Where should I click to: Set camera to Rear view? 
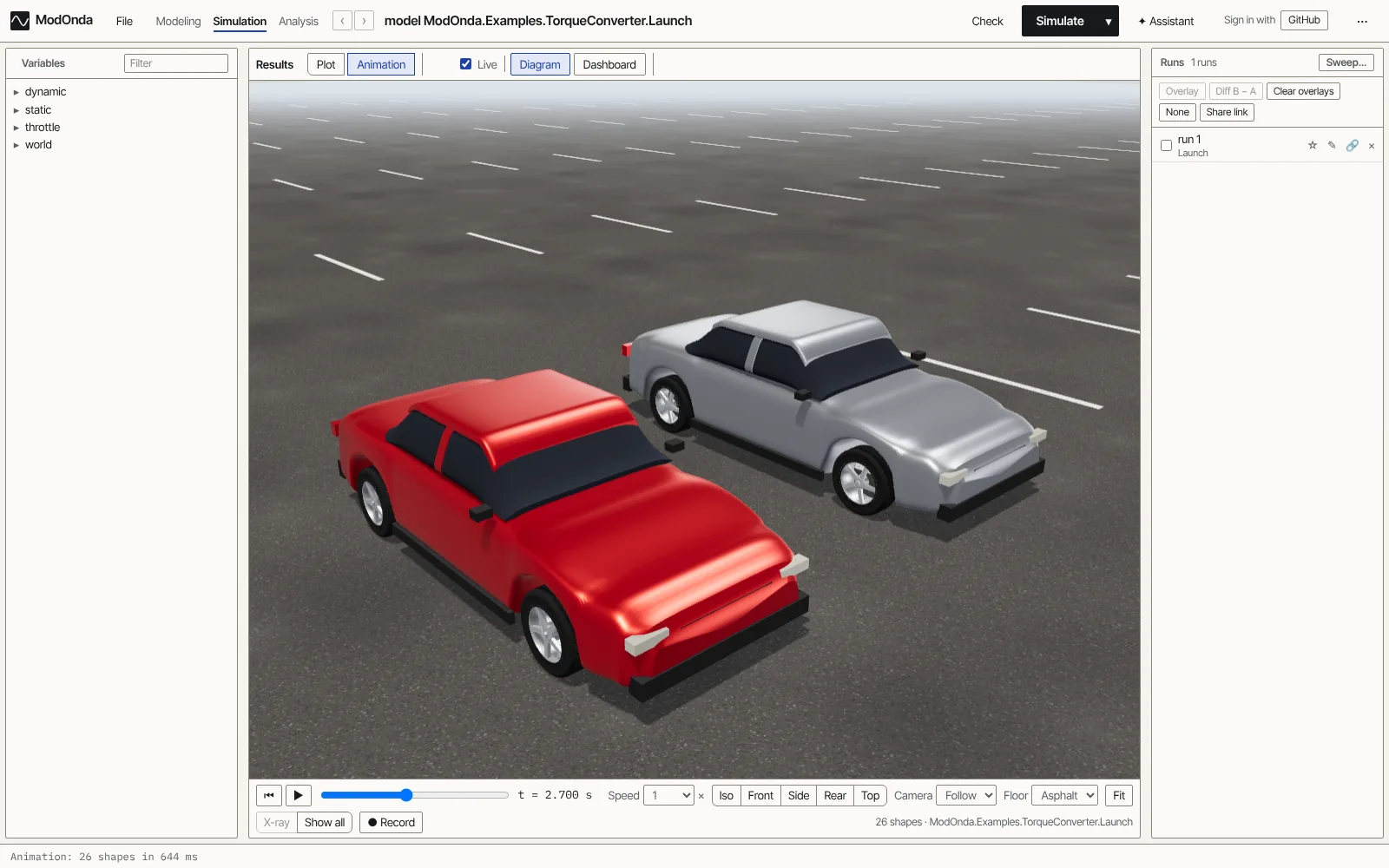835,795
